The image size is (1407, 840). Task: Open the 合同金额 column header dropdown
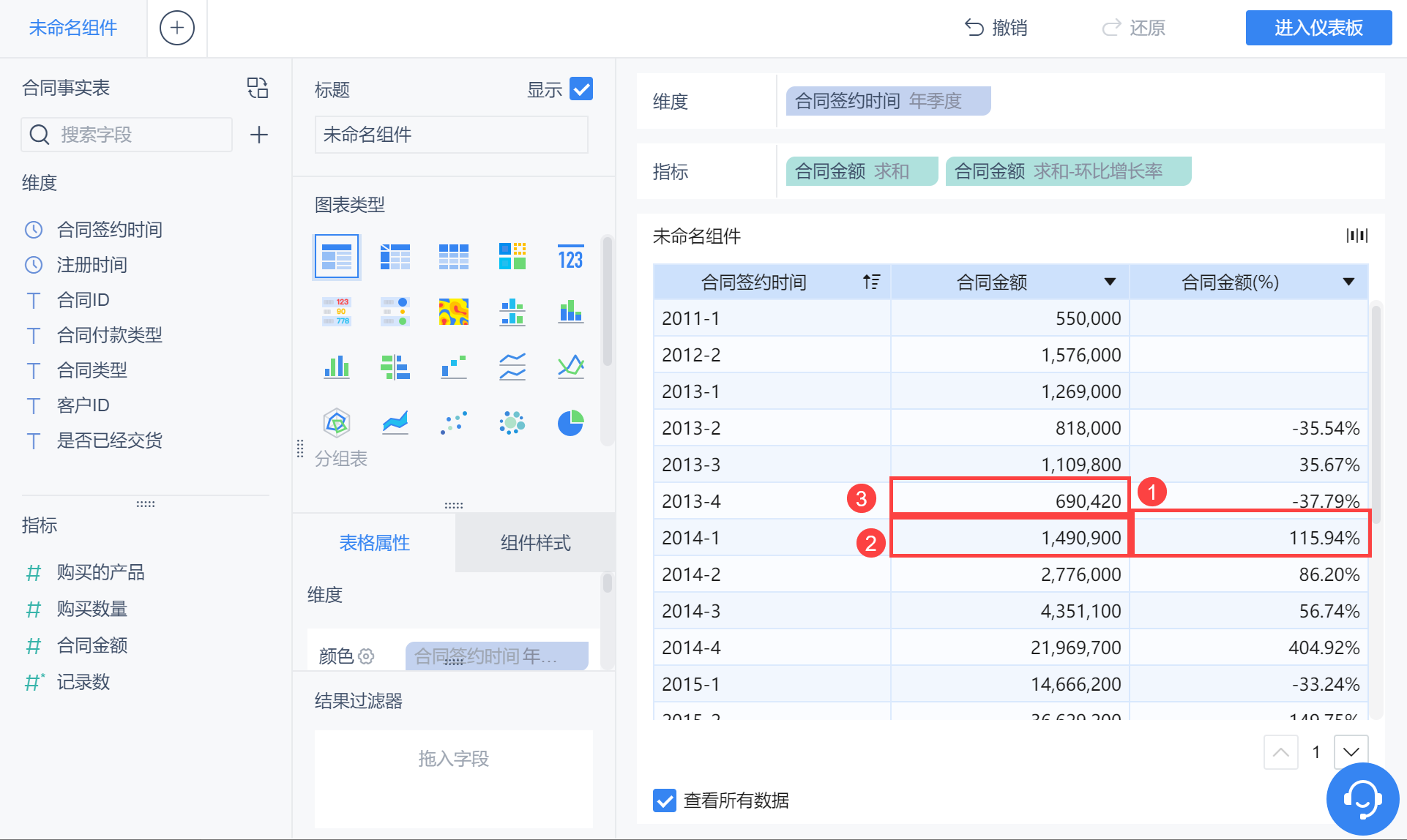coord(1110,282)
